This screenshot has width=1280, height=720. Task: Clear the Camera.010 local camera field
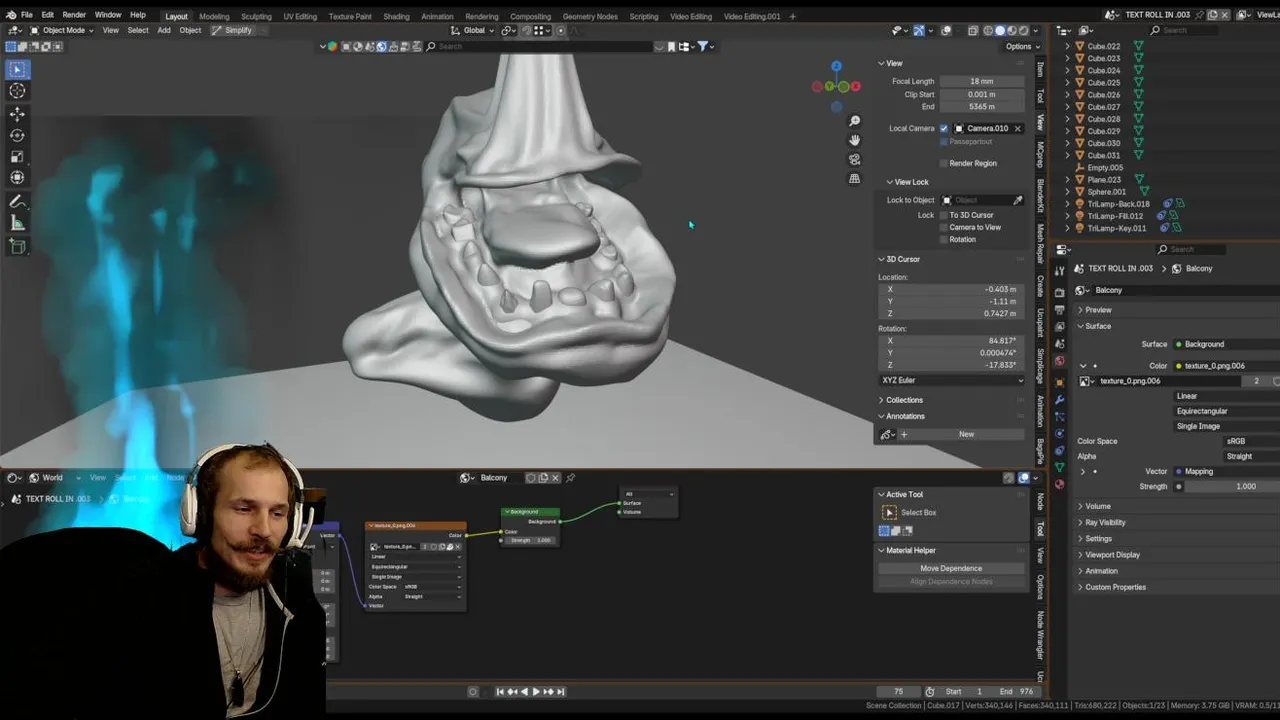click(x=1018, y=128)
